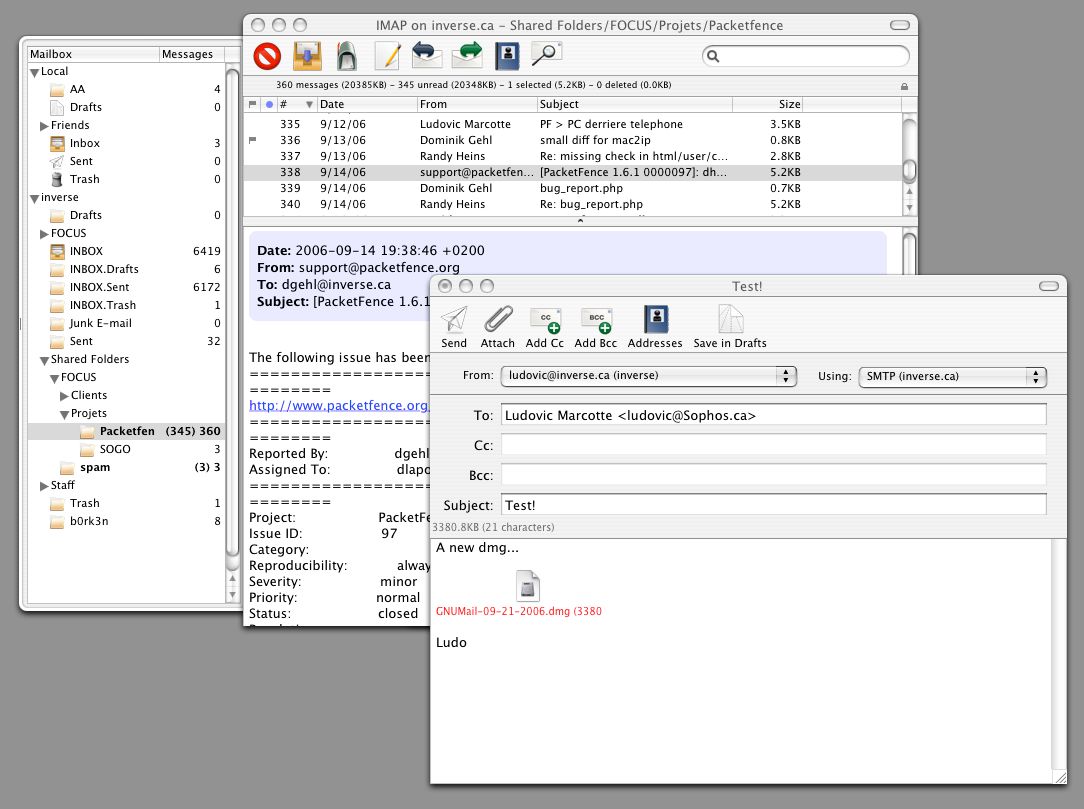Sort messages by Subject column
This screenshot has height=809, width=1084.
pyautogui.click(x=635, y=104)
